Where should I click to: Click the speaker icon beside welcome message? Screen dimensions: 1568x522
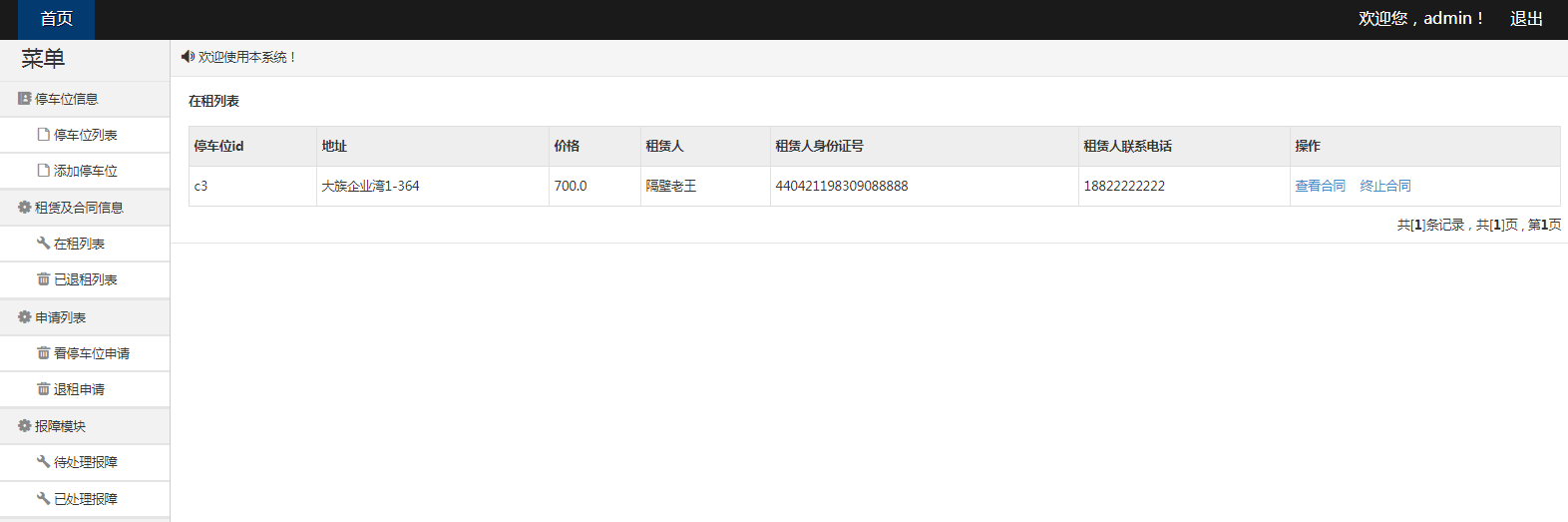(x=188, y=57)
